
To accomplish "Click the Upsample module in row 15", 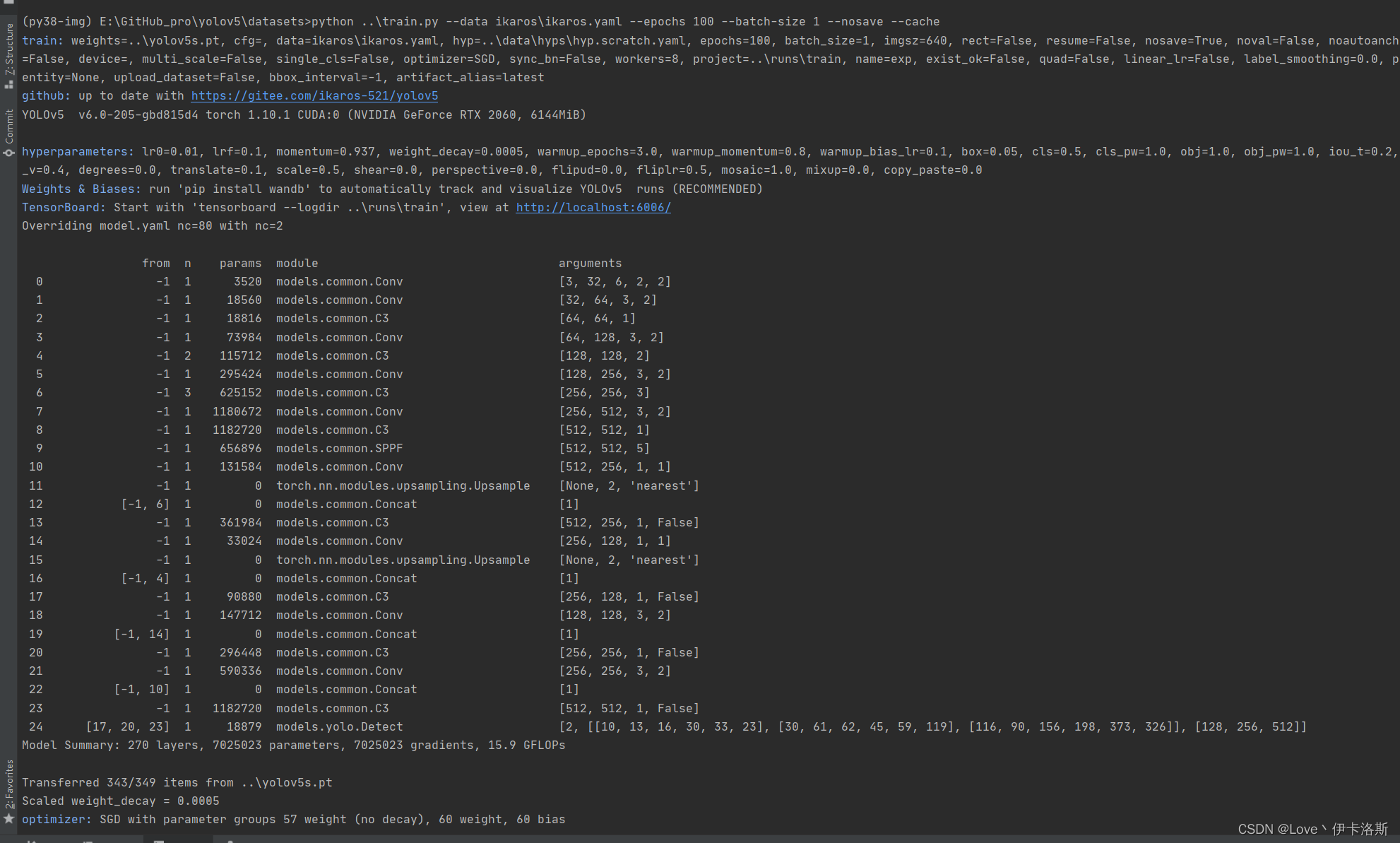I will (403, 560).
